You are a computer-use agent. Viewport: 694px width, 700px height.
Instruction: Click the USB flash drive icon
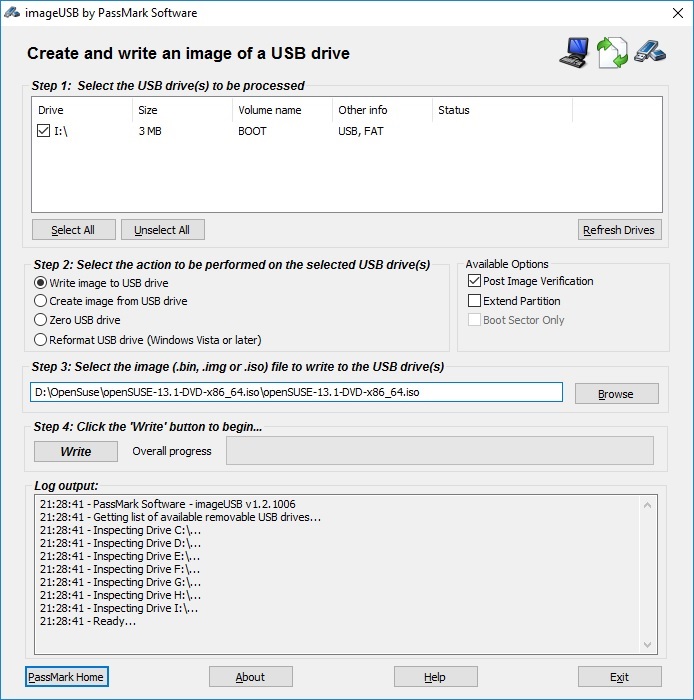pyautogui.click(x=649, y=51)
